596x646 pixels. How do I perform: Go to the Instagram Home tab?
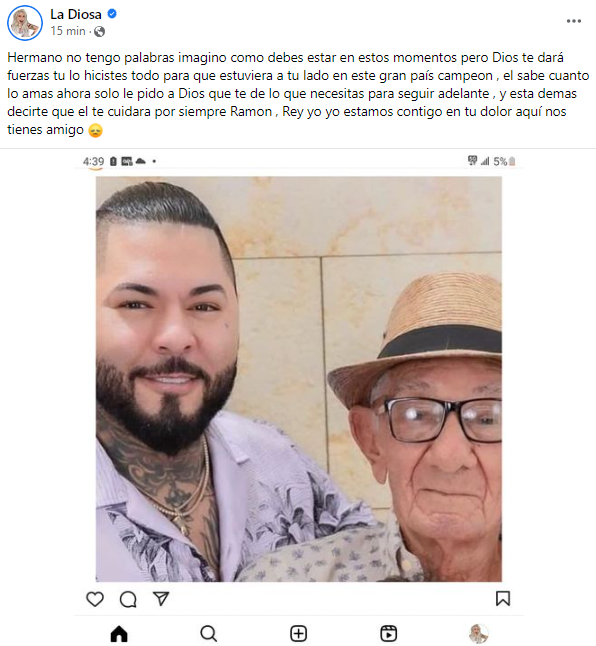tap(119, 634)
